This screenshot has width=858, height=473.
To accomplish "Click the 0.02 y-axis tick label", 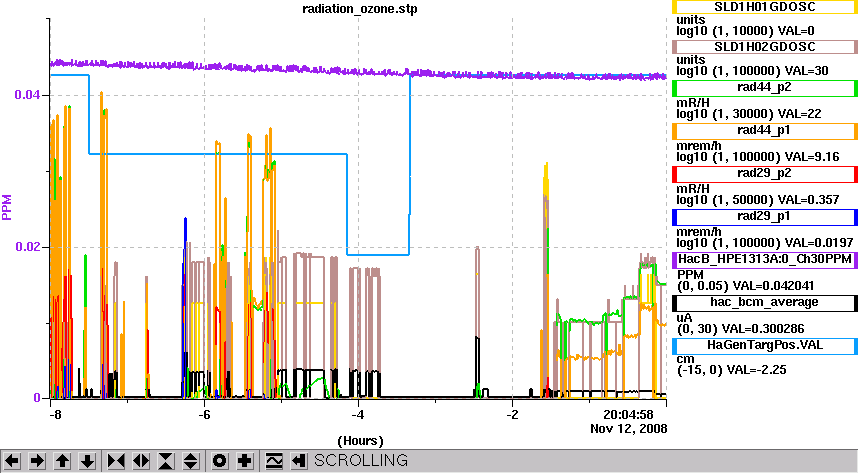I will 27,247.
